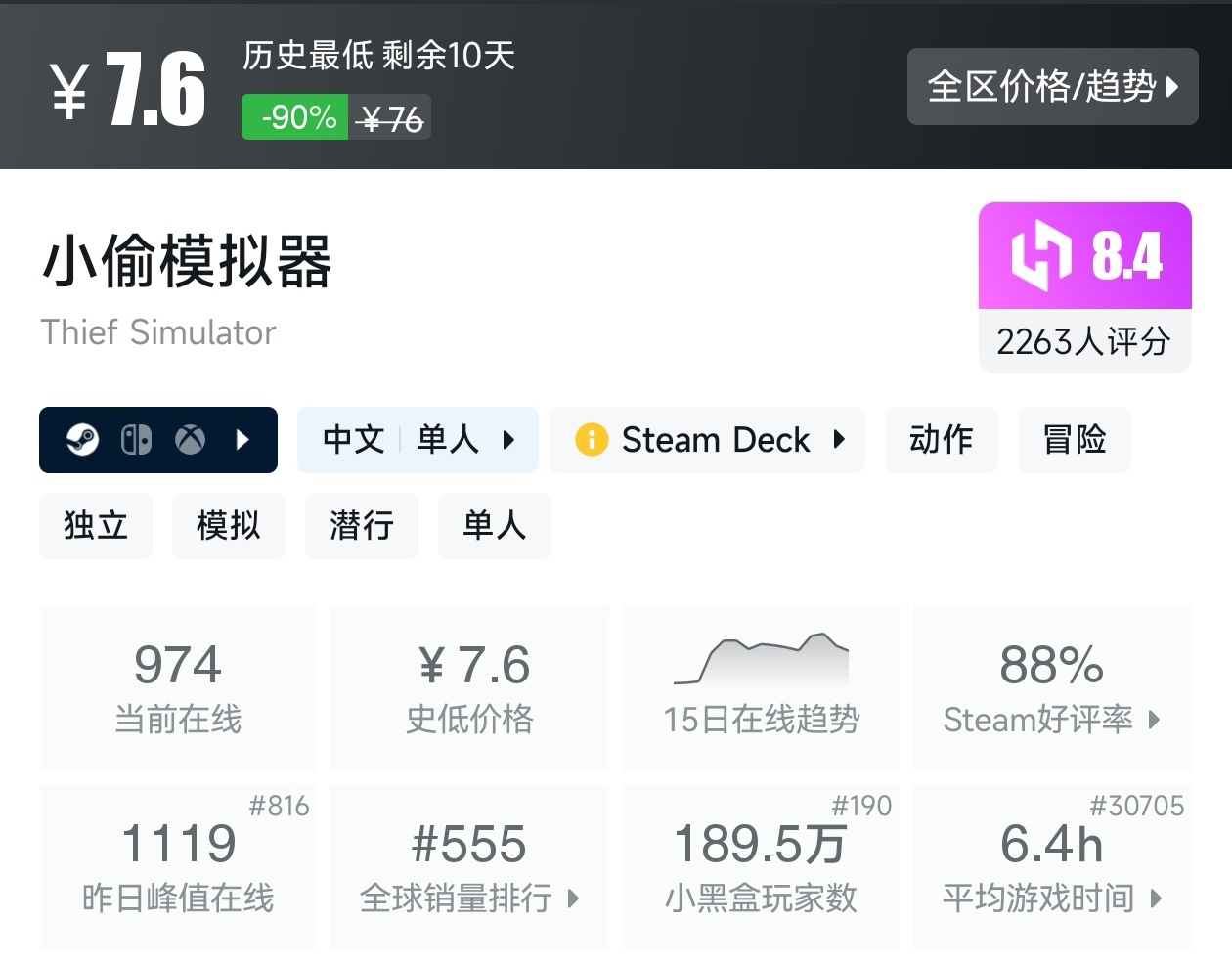Click the #816 rank label
Image resolution: width=1232 pixels, height=965 pixels.
pos(279,806)
